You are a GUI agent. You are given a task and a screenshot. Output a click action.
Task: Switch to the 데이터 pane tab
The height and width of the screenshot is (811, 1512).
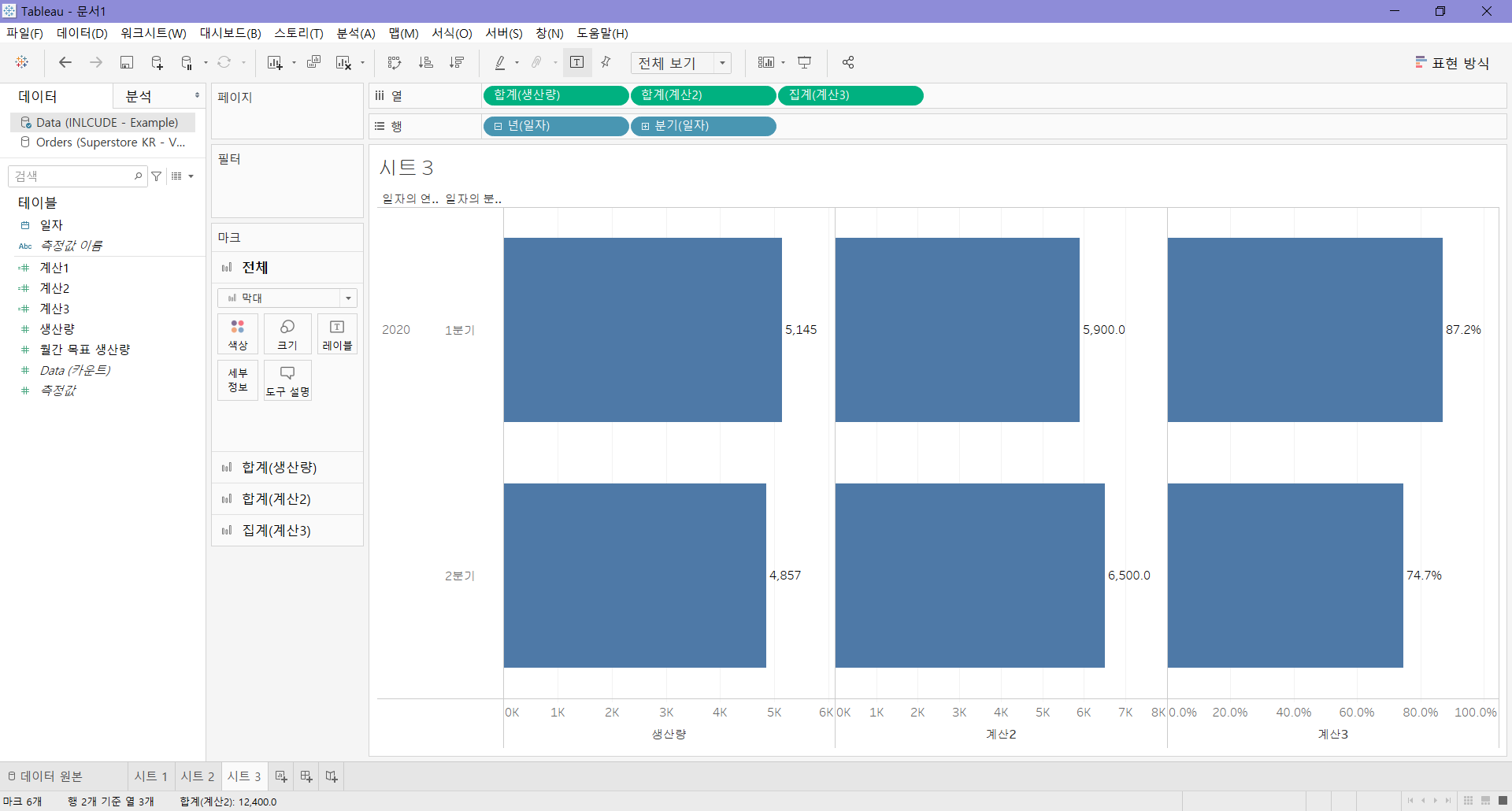point(38,96)
